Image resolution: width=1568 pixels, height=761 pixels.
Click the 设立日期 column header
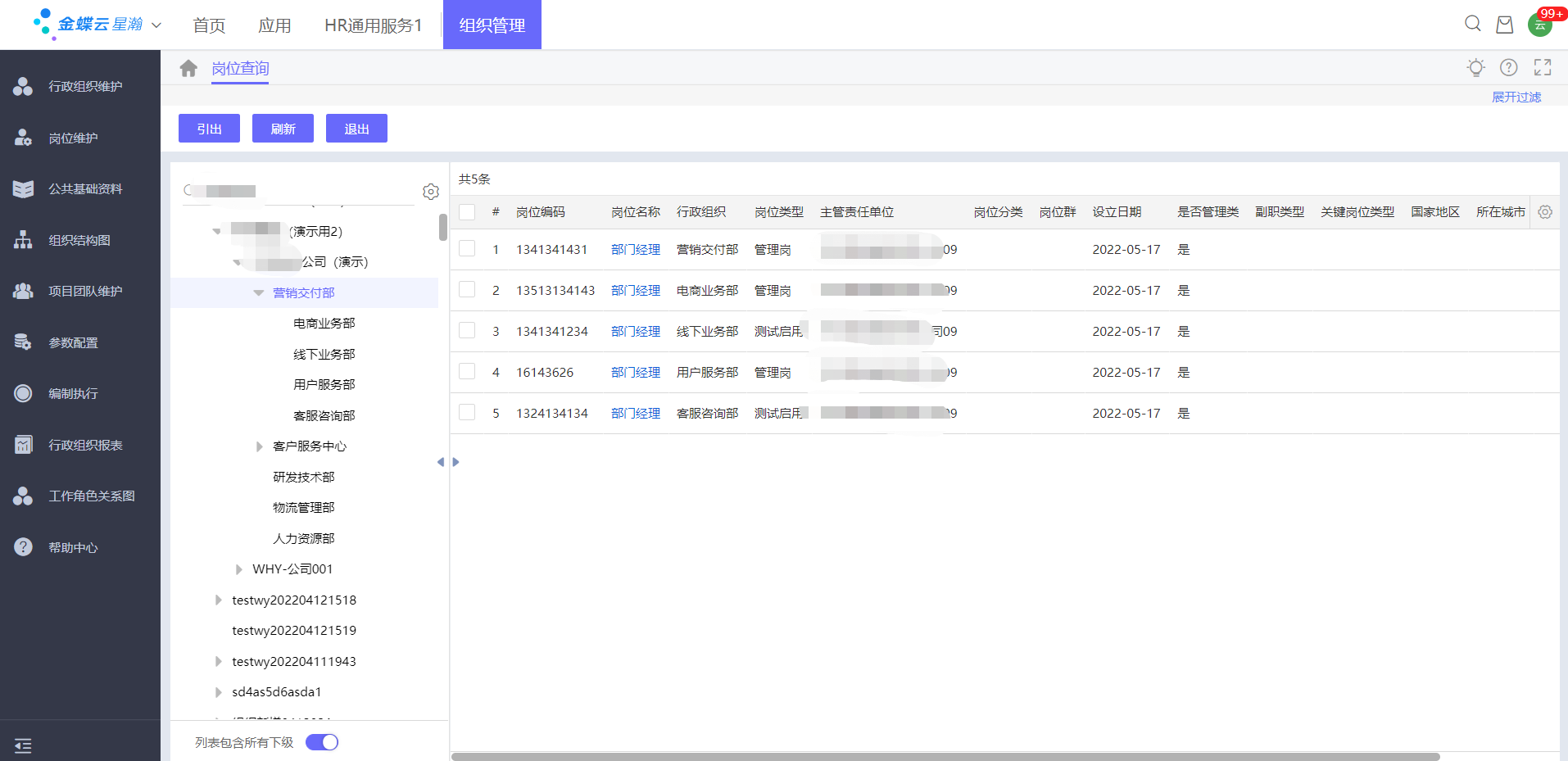click(1117, 212)
